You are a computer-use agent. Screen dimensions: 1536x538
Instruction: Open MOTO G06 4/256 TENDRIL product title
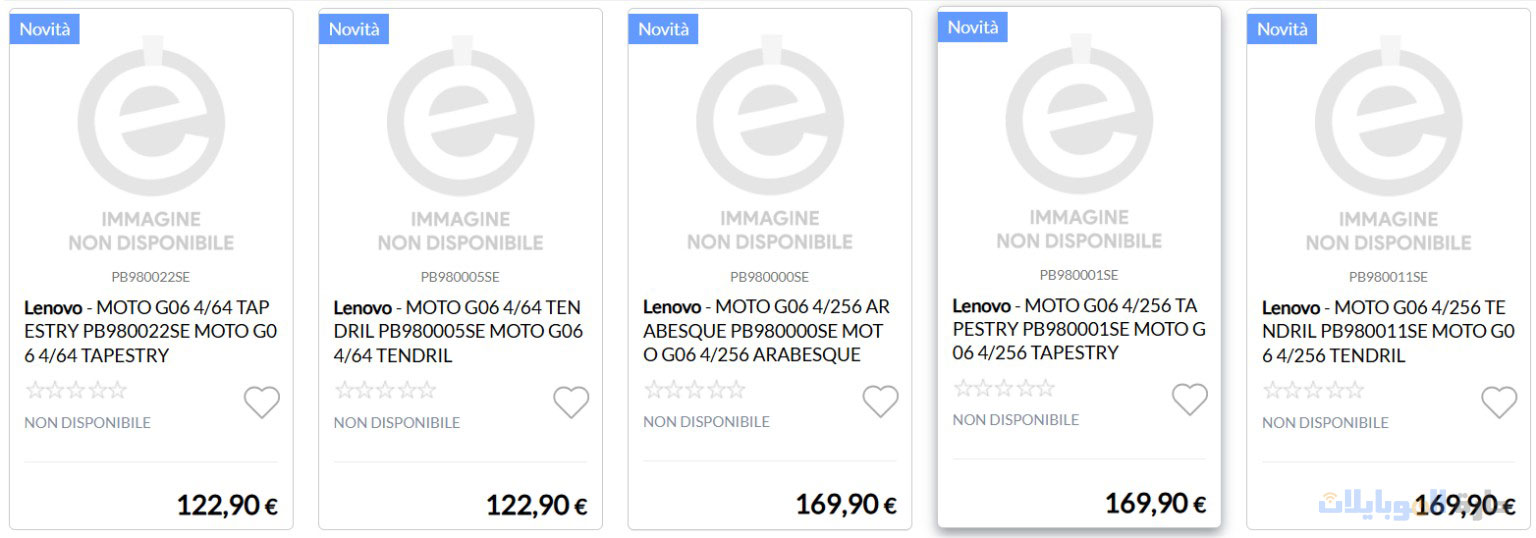pyautogui.click(x=1387, y=331)
